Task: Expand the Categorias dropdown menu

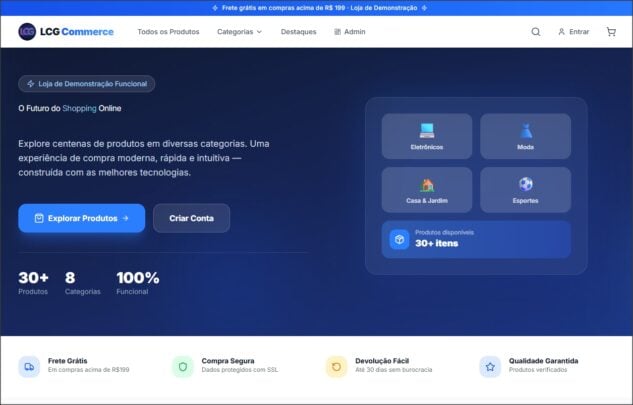Action: (239, 32)
